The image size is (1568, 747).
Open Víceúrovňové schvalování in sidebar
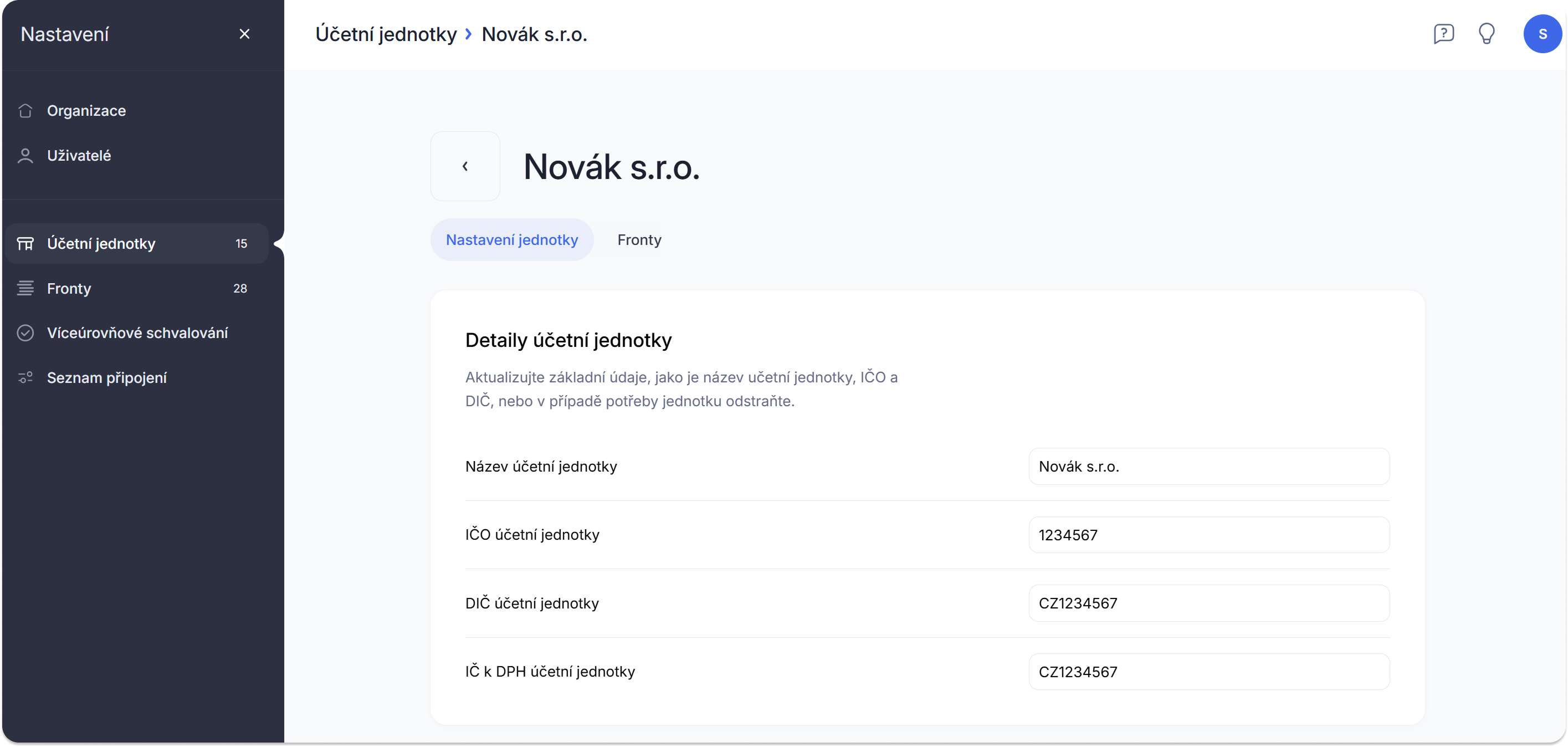[137, 333]
